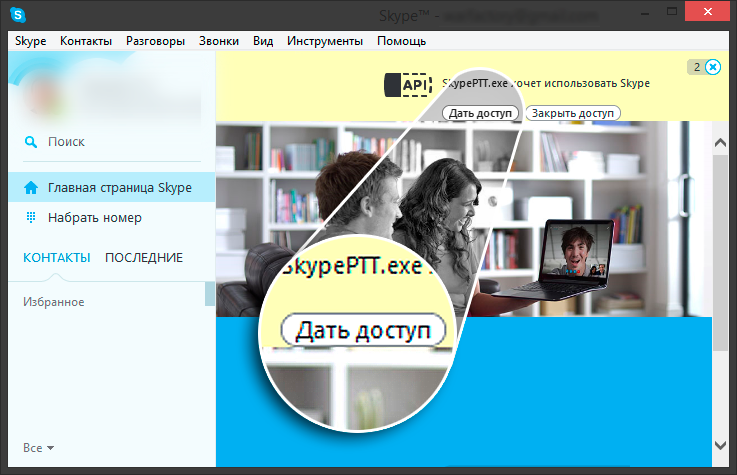Grant access with Дать доступ button
The width and height of the screenshot is (737, 475).
coord(480,113)
